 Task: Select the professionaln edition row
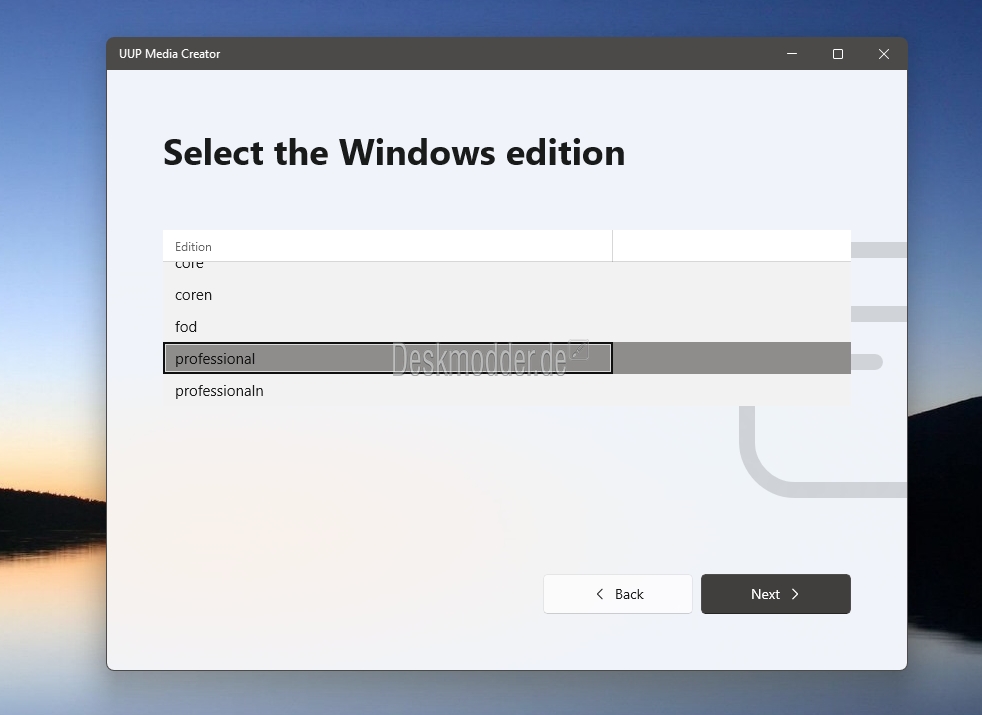[x=507, y=390]
